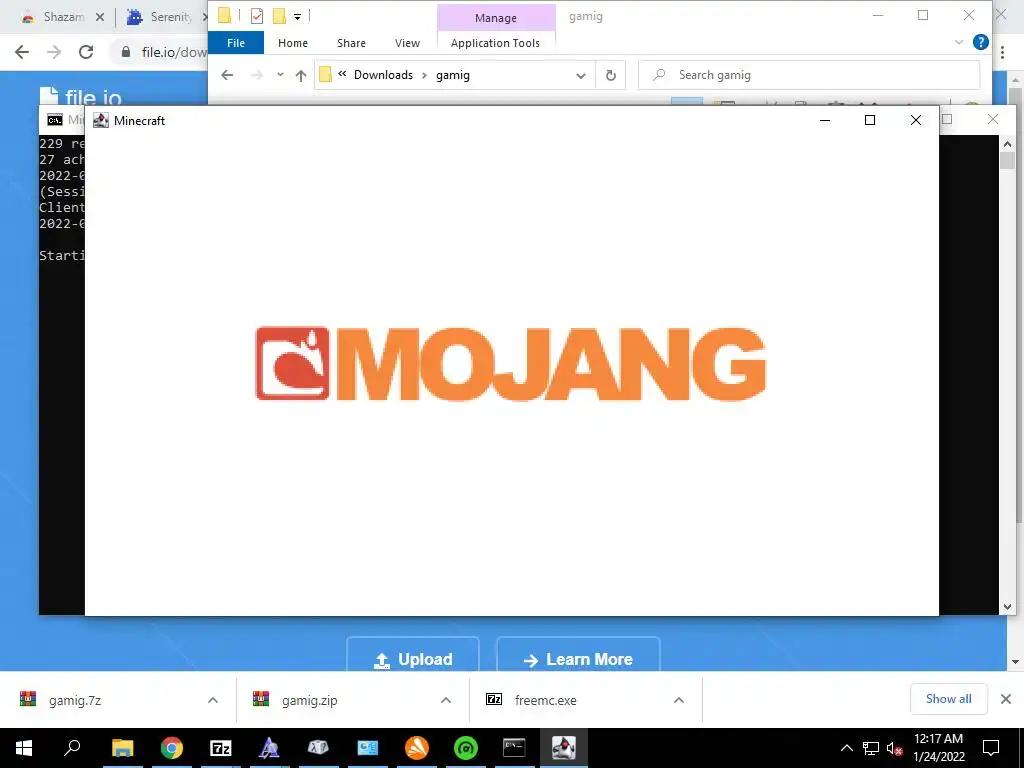Close the Minecraft window
The height and width of the screenshot is (768, 1024).
coord(916,120)
